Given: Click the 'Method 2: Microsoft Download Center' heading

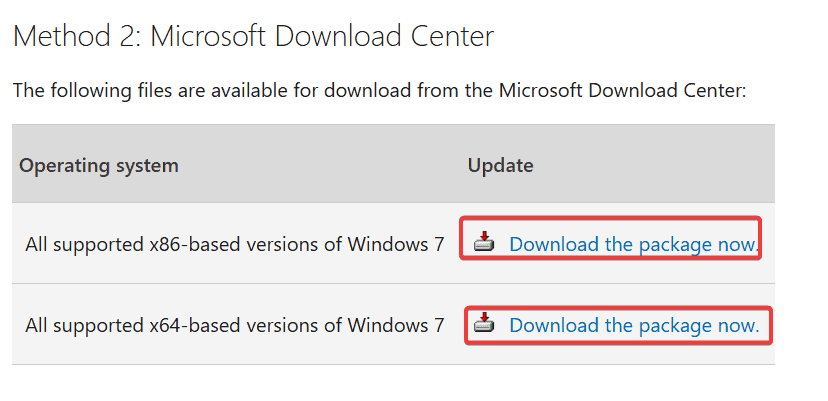Looking at the screenshot, I should (x=253, y=37).
